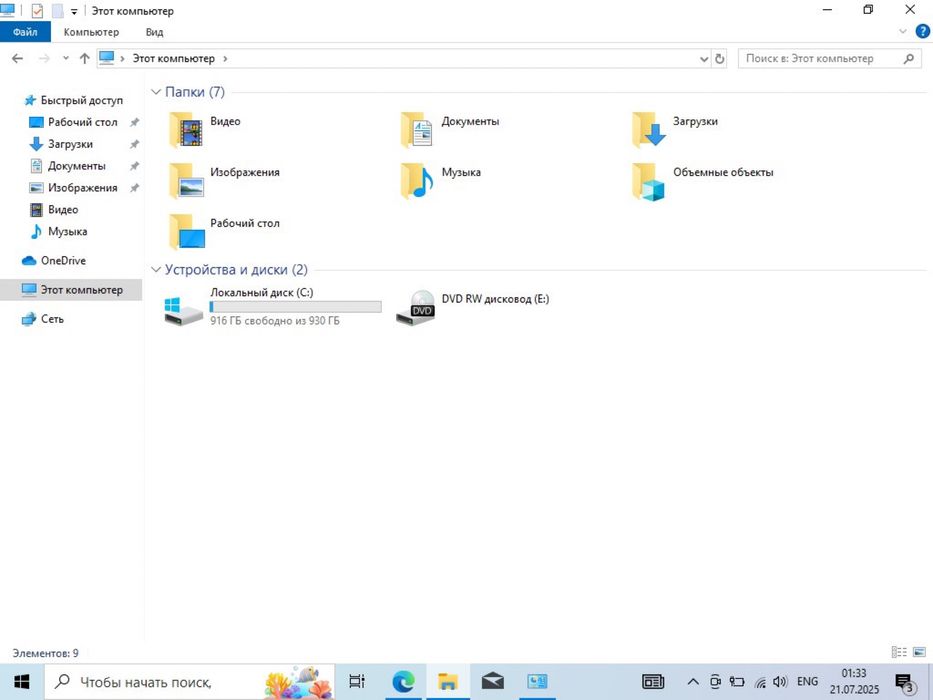Open the clock showing 01:33 21.07.2025

pyautogui.click(x=854, y=682)
